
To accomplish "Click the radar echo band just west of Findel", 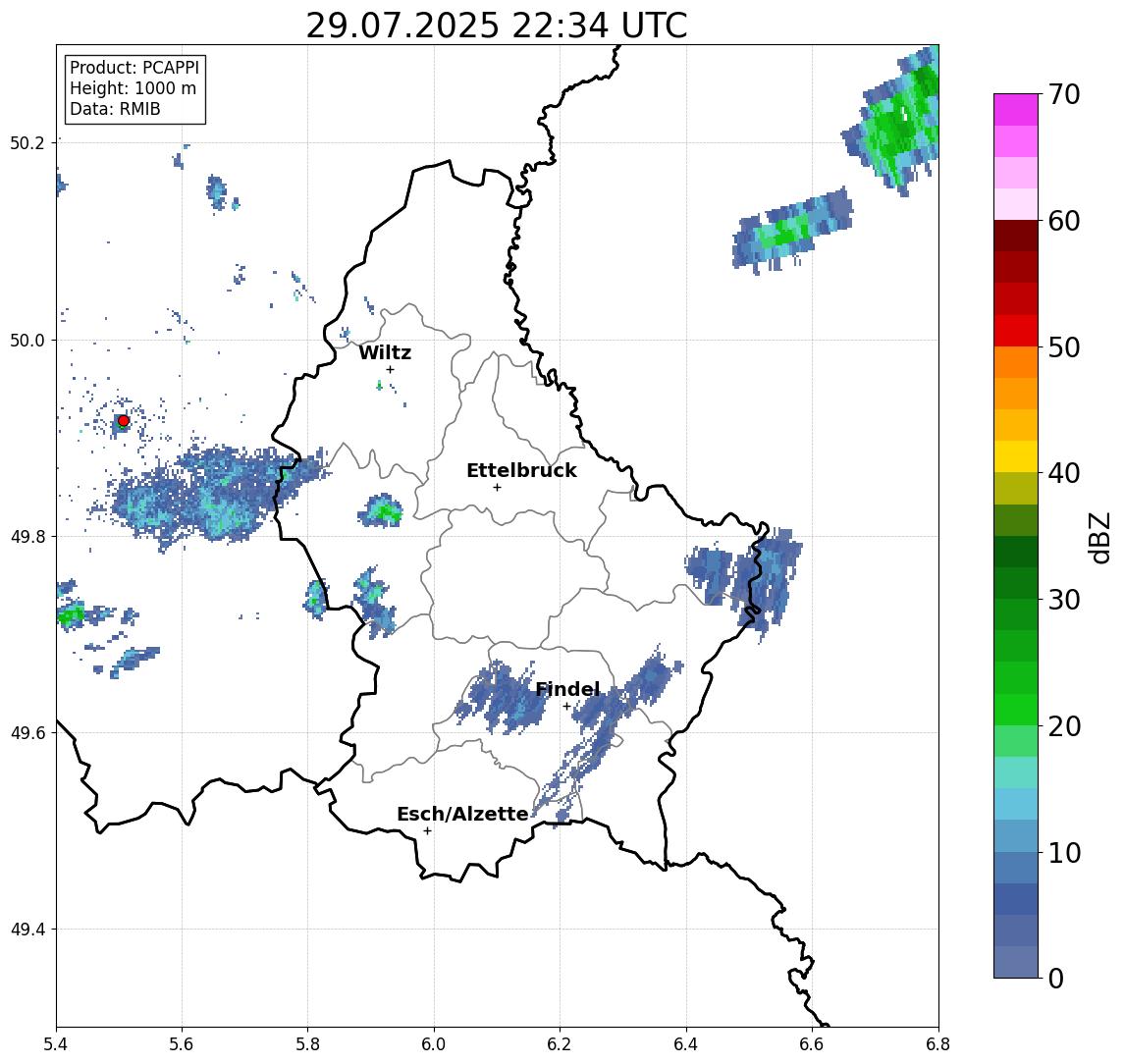I will (x=501, y=698).
